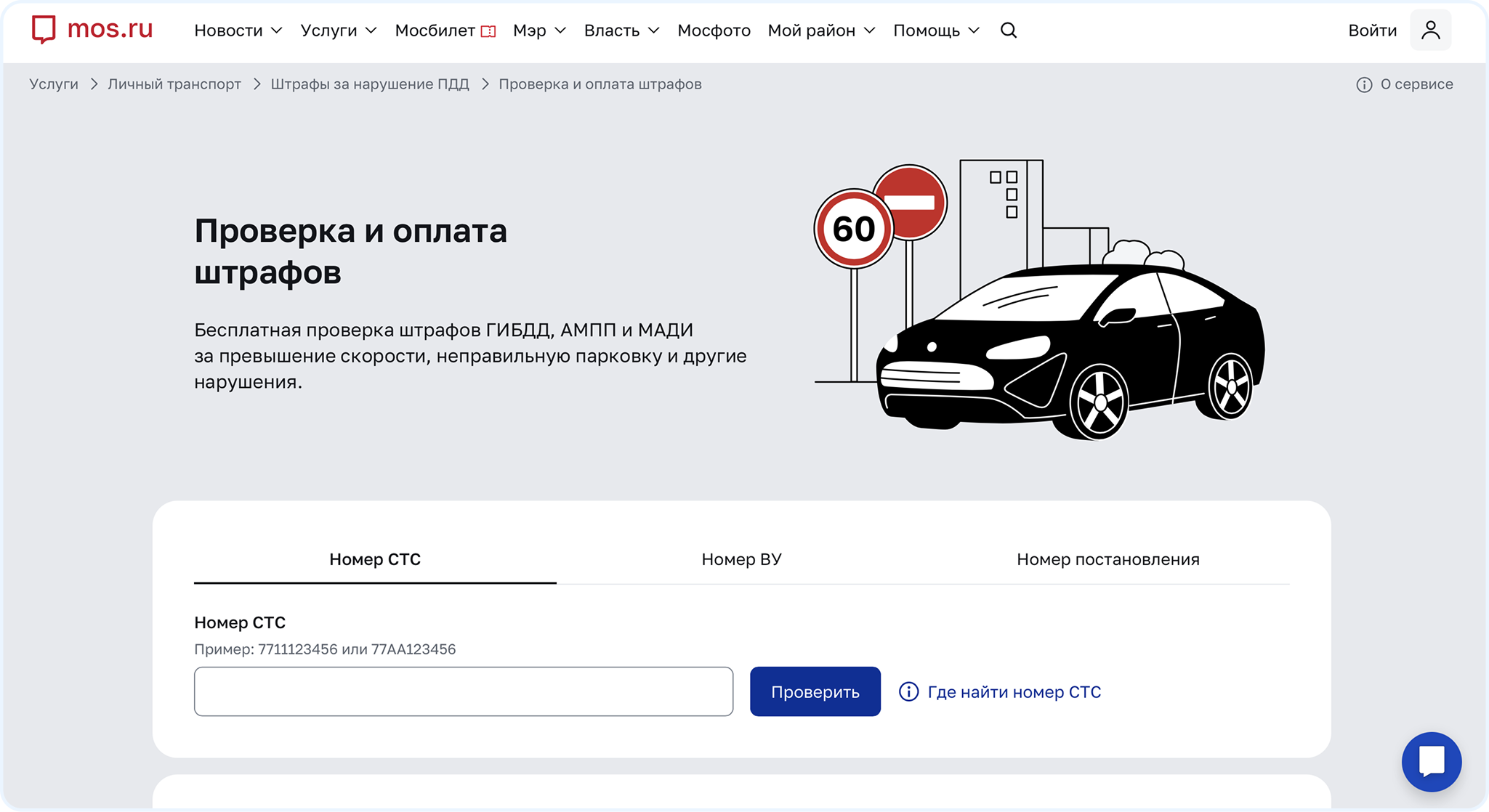
Task: Go to Штрафы за нарушение ПДД breadcrumb
Action: point(370,84)
